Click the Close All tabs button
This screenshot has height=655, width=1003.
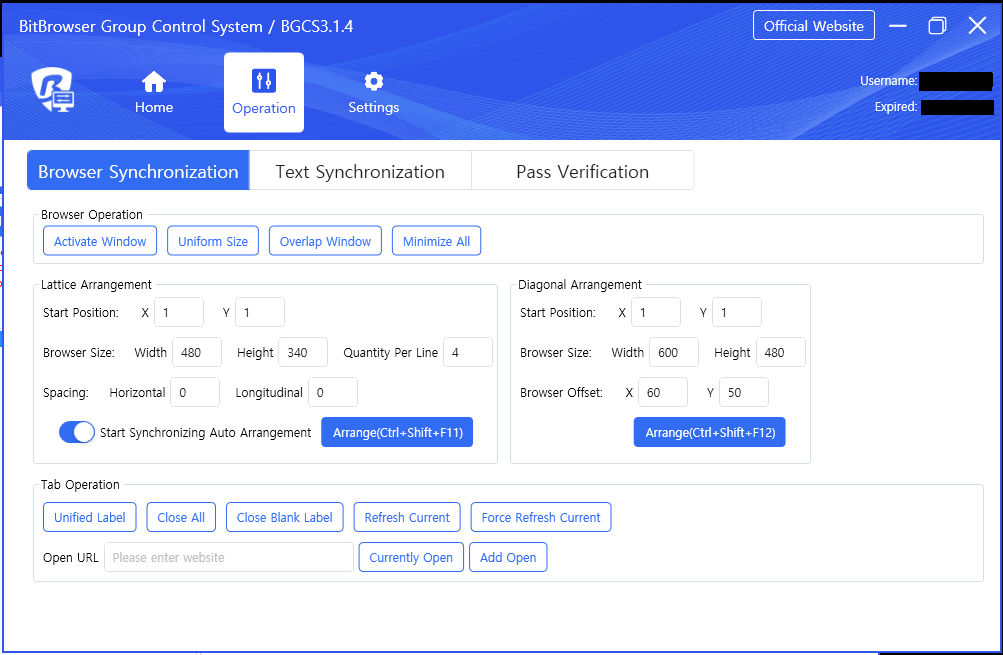point(181,517)
